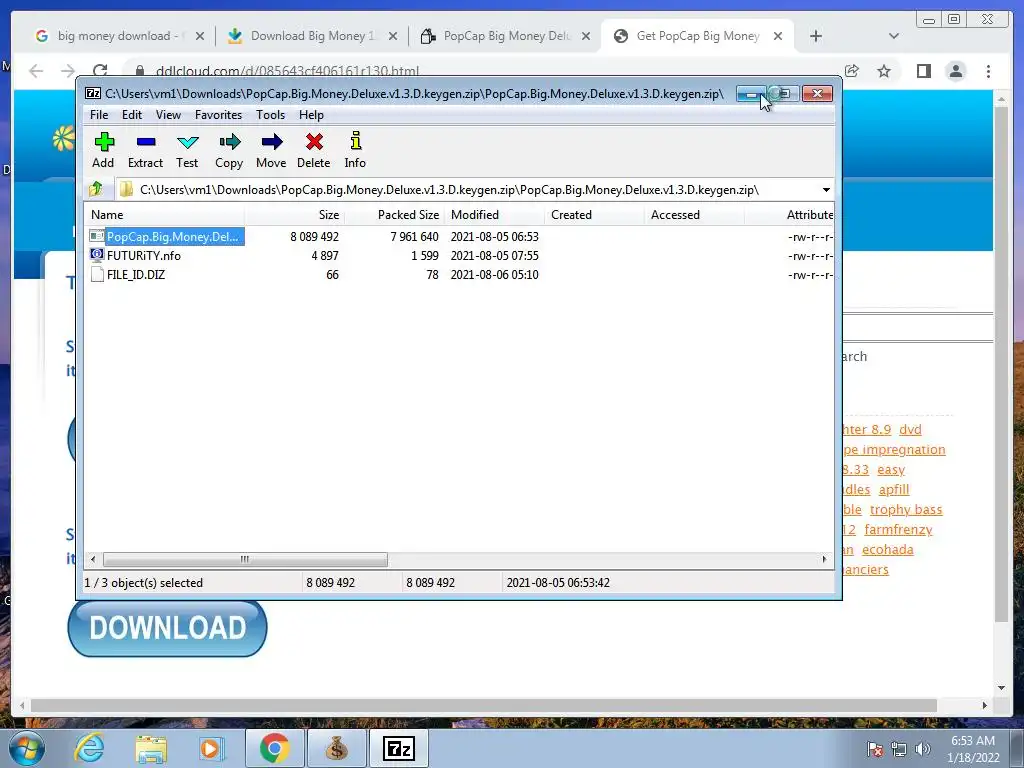Toggle the Chrome side panel icon

coord(923,71)
